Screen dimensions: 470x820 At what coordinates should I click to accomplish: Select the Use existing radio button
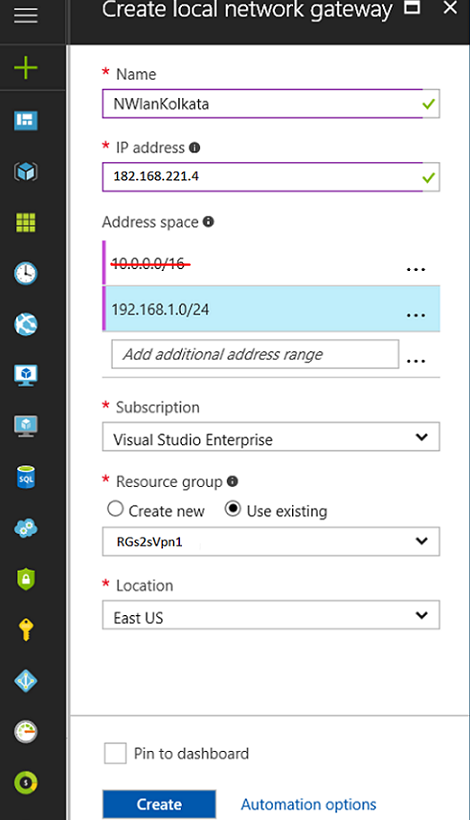pyautogui.click(x=233, y=509)
